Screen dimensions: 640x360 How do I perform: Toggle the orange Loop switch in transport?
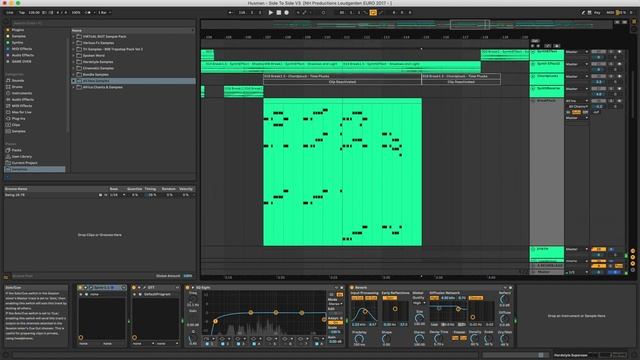click(373, 13)
